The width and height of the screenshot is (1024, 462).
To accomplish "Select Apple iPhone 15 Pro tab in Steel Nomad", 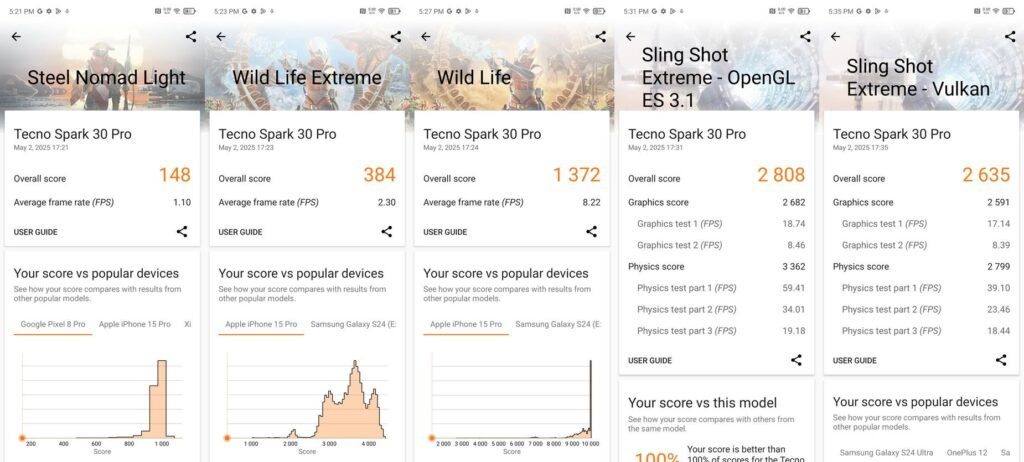I will coord(135,324).
